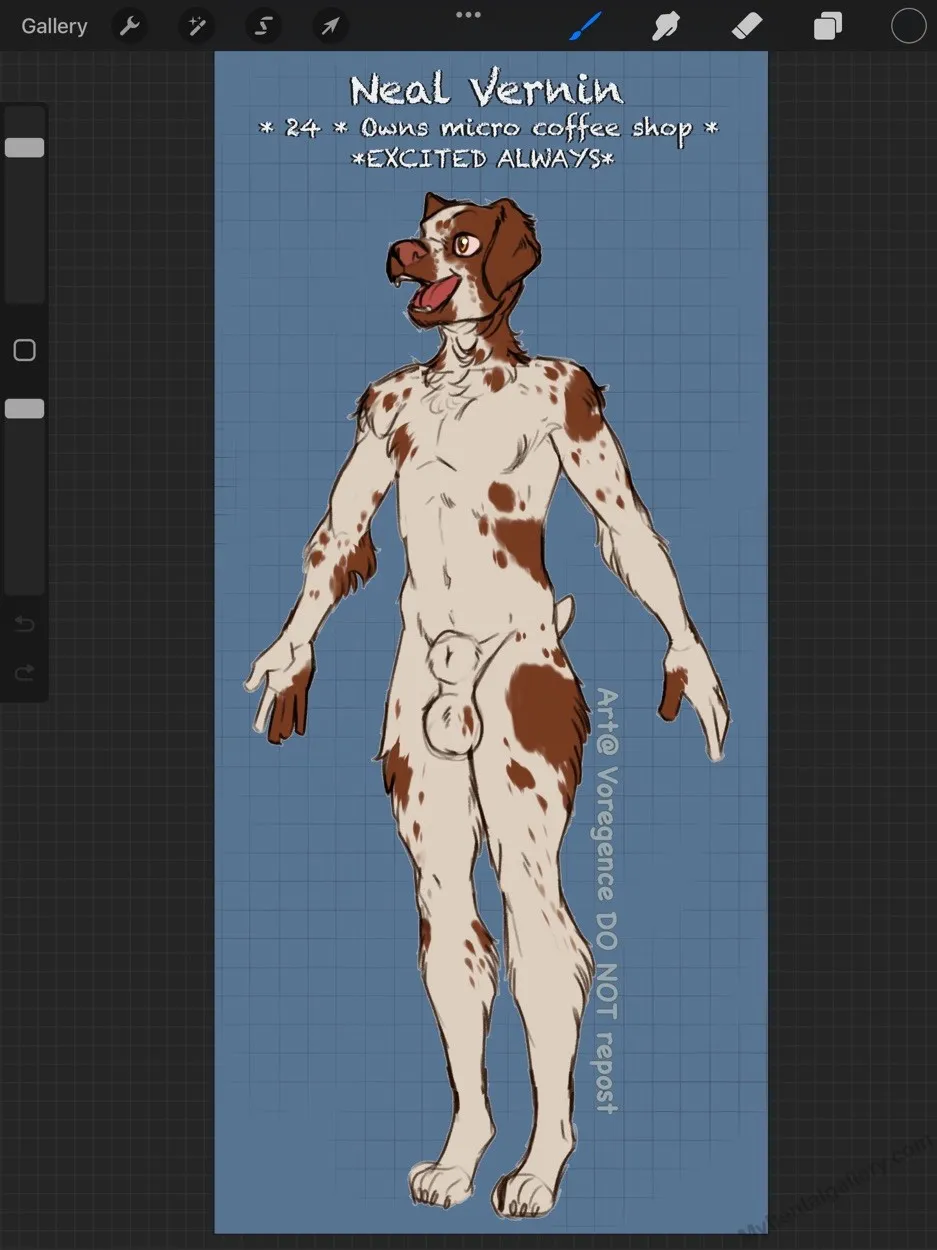Image resolution: width=937 pixels, height=1250 pixels.
Task: Select the Smudge tool
Action: tap(666, 26)
